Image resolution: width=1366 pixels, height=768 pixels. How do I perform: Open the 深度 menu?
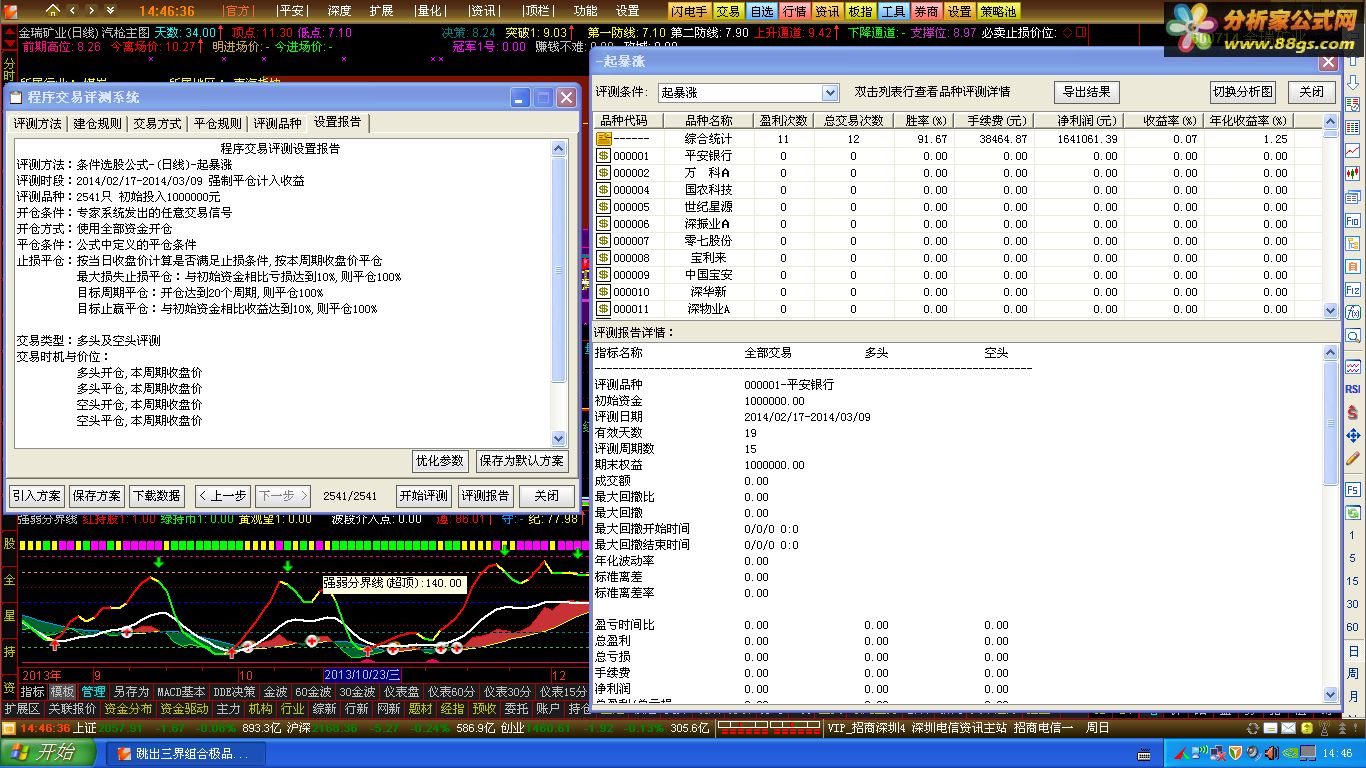pos(339,11)
